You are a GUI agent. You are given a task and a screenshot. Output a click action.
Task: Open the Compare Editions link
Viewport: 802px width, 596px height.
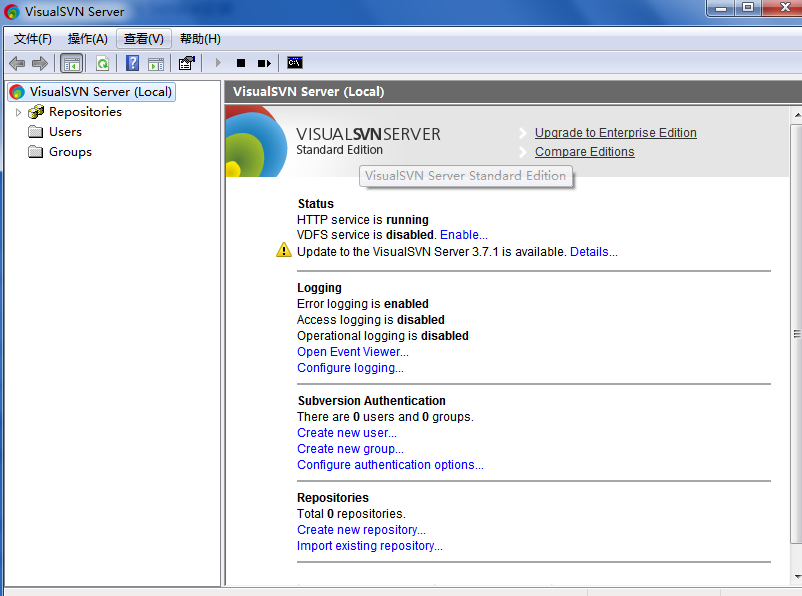[585, 152]
